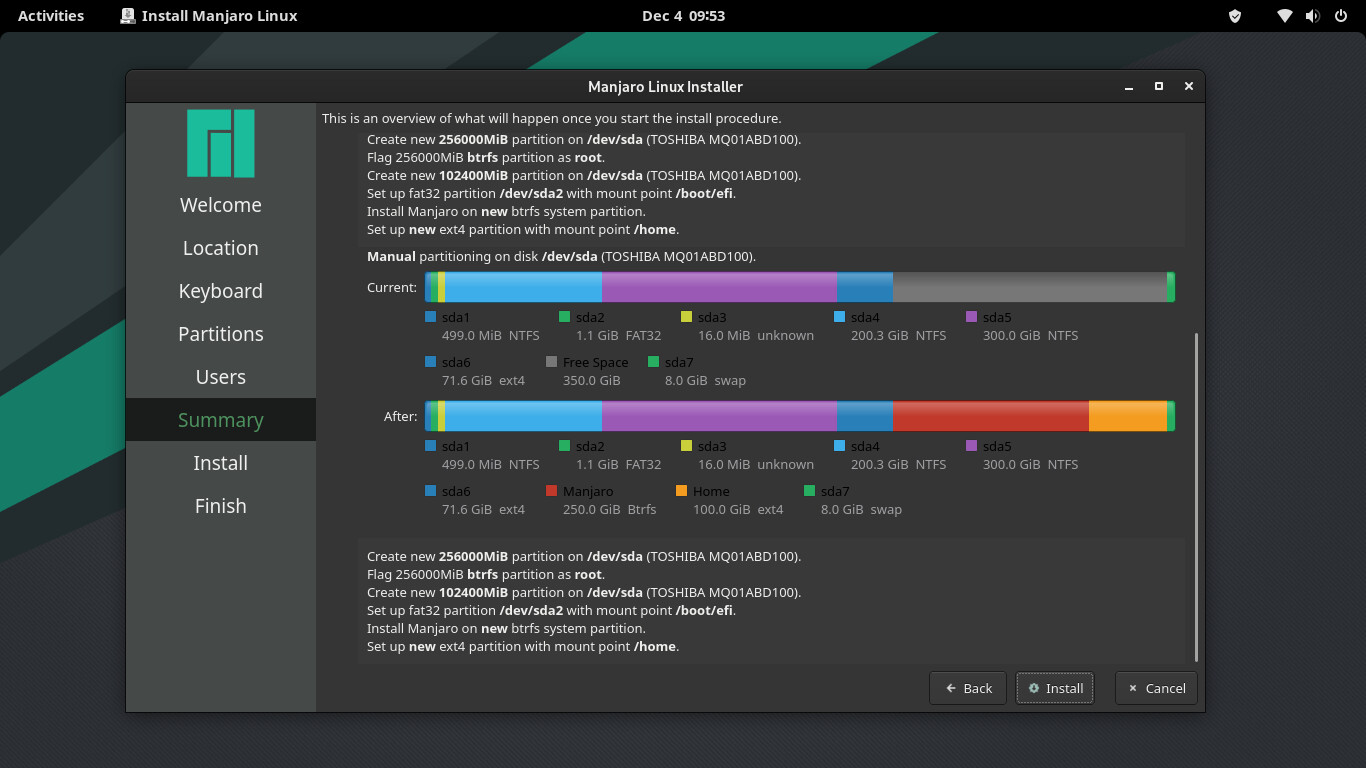Click the Install button to begin installation
The image size is (1366, 768).
pyautogui.click(x=1055, y=688)
